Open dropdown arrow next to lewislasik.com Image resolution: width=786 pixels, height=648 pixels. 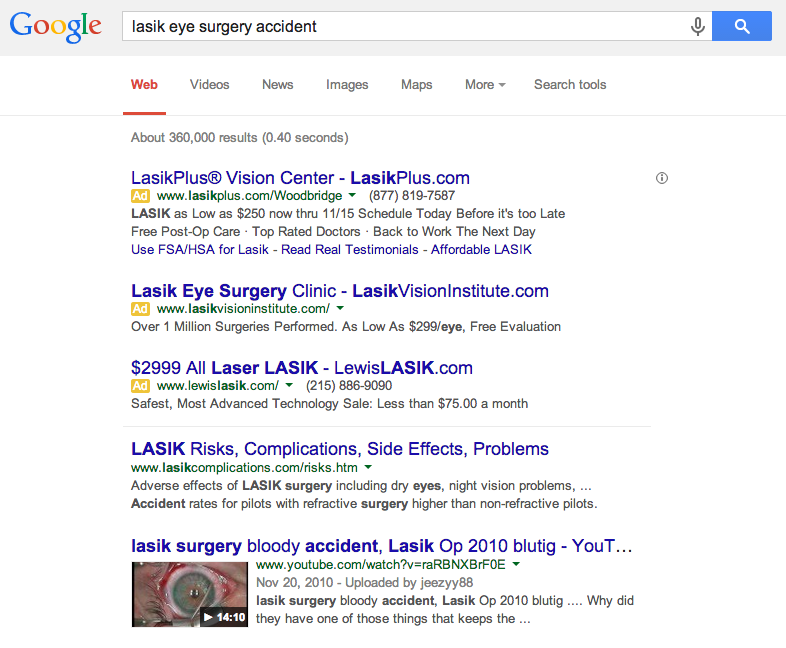[x=289, y=385]
